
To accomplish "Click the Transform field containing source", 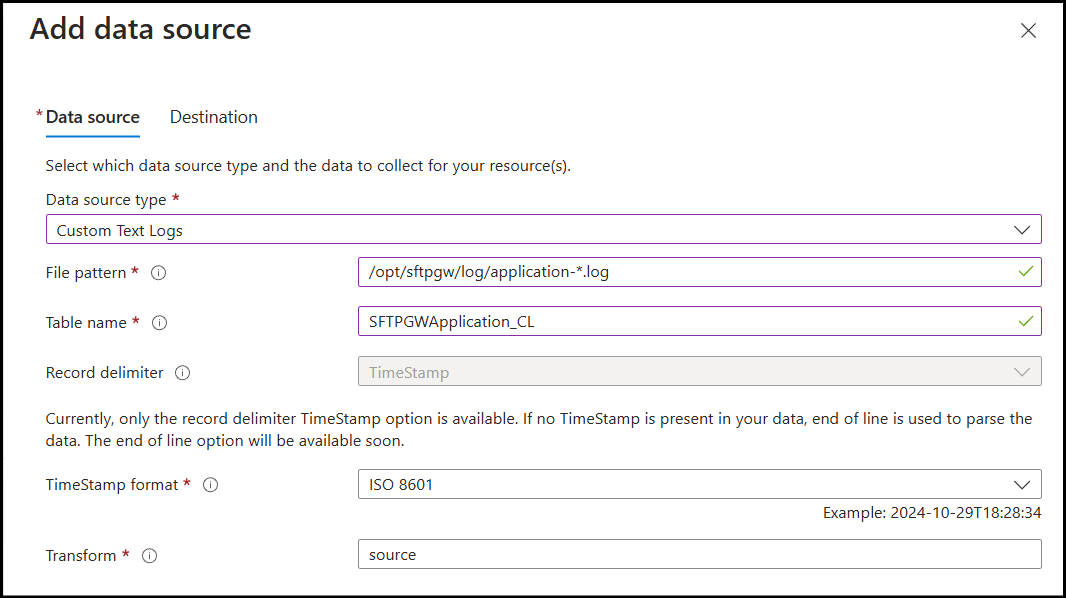I will click(699, 555).
